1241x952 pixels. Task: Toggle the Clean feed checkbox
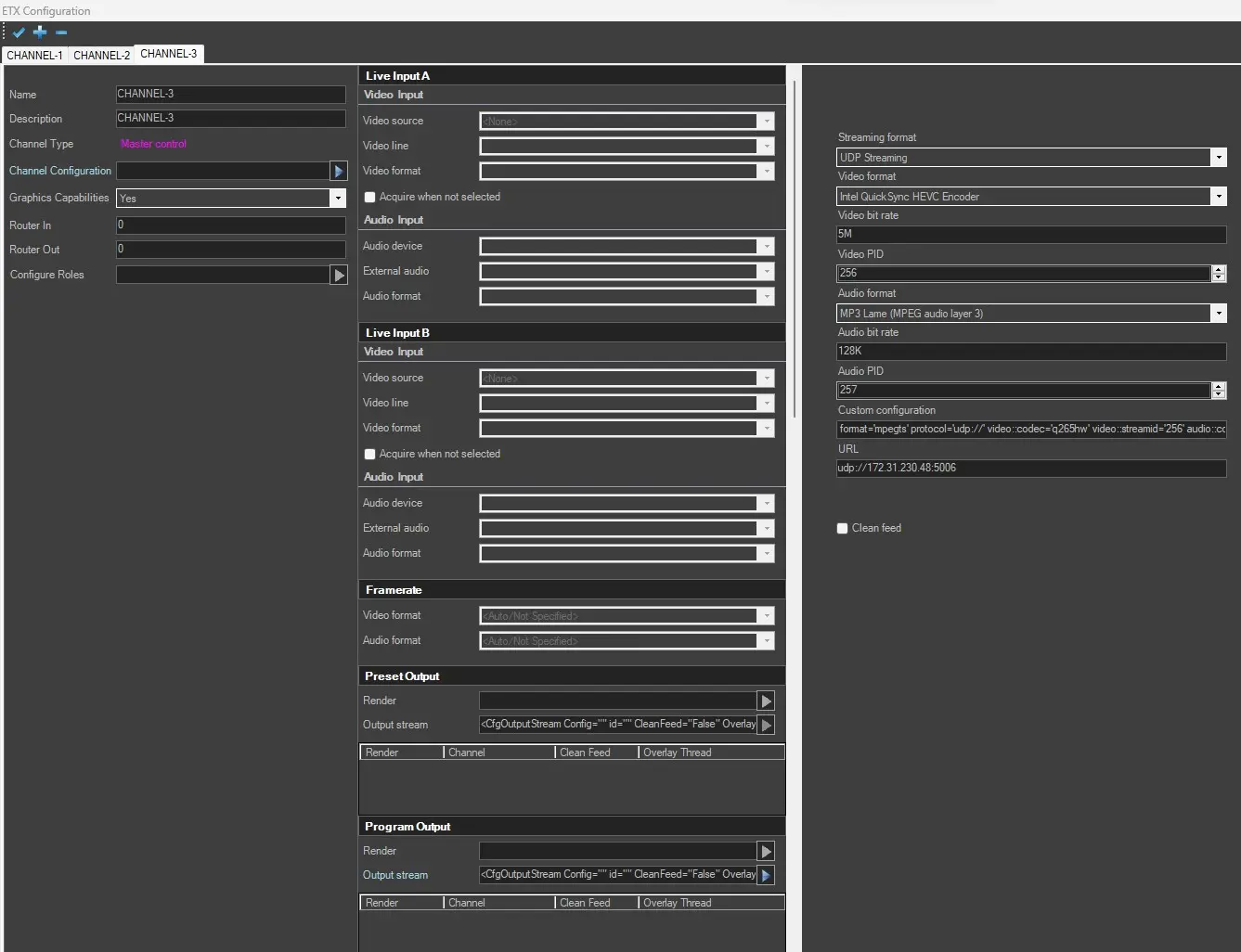tap(843, 528)
